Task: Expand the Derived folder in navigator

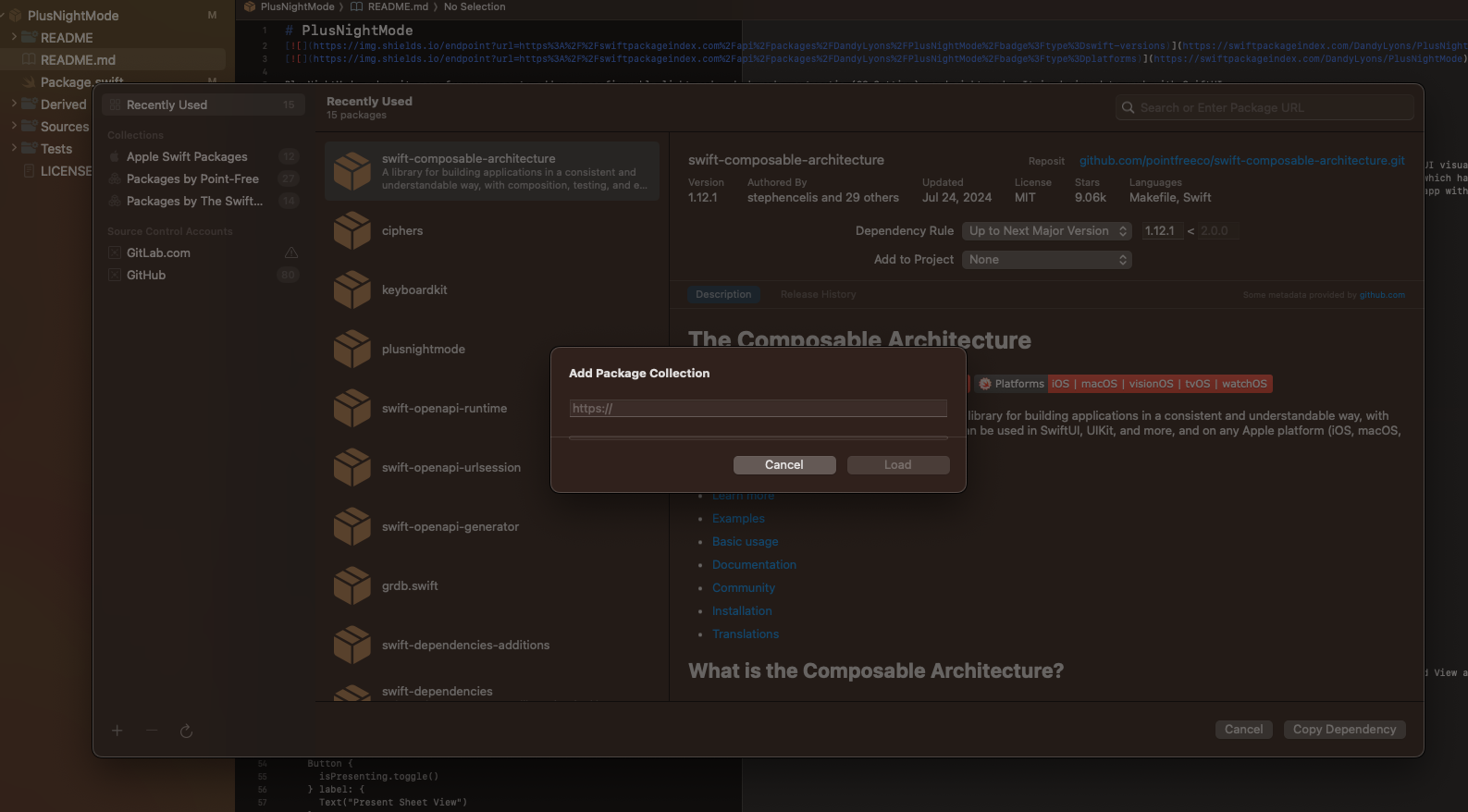Action: (x=14, y=104)
